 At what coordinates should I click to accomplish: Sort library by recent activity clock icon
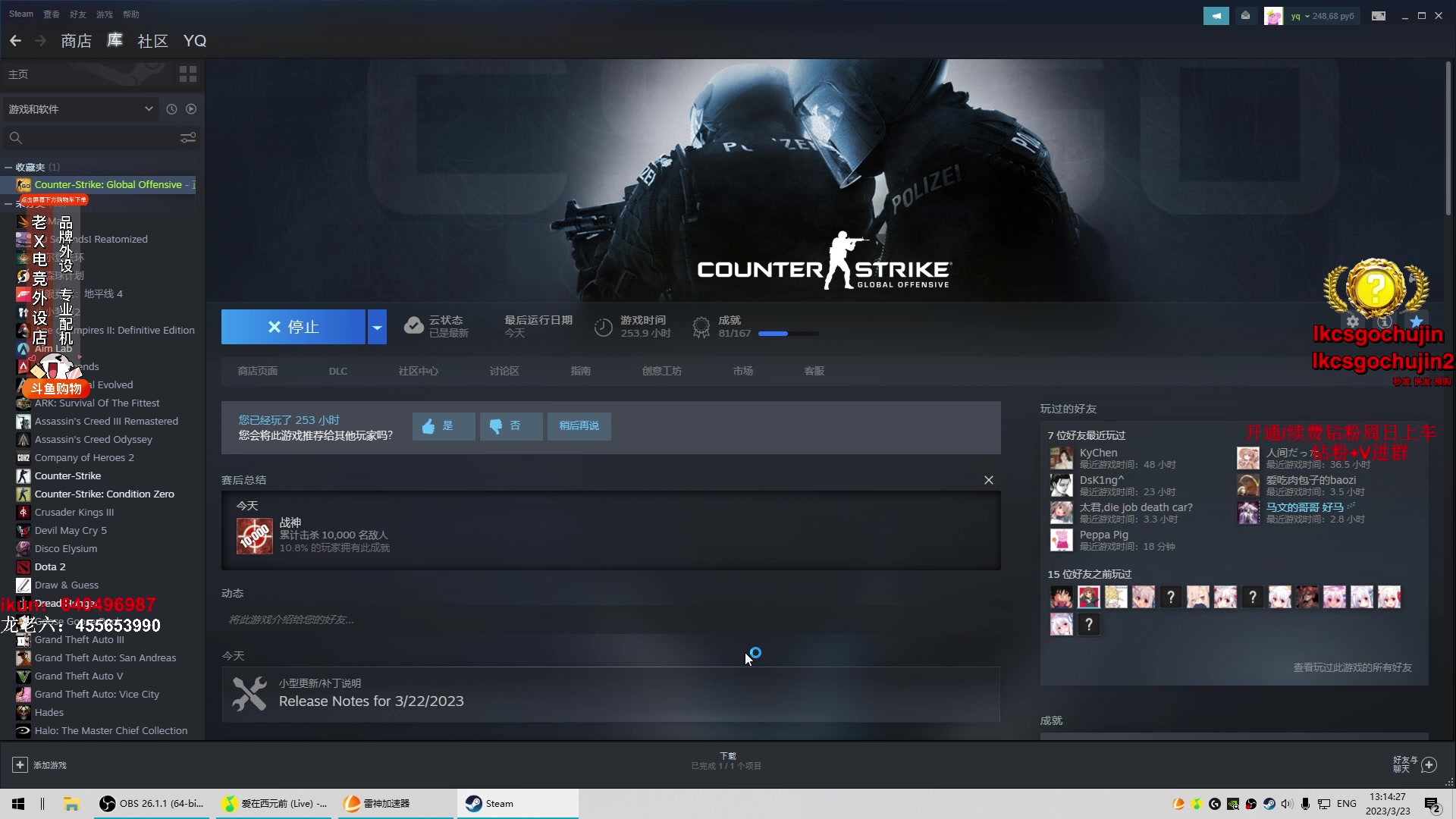[171, 109]
